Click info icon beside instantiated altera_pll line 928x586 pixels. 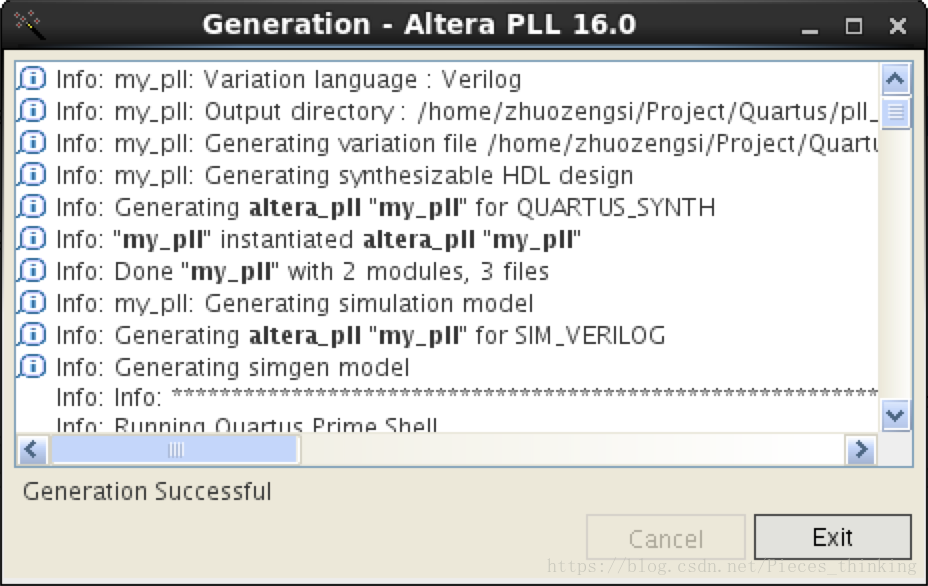pyautogui.click(x=31, y=239)
